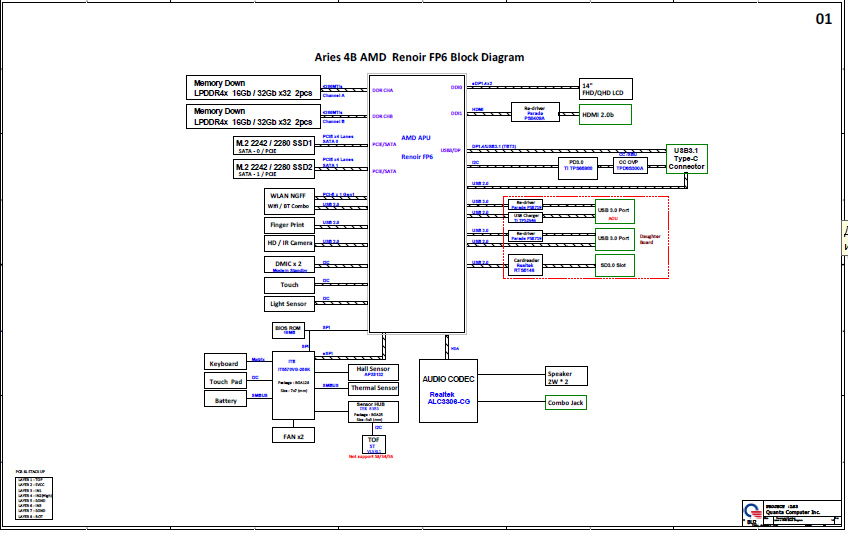
Task: Select the Cardreader Realtek RTS5146 block
Action: tap(525, 265)
